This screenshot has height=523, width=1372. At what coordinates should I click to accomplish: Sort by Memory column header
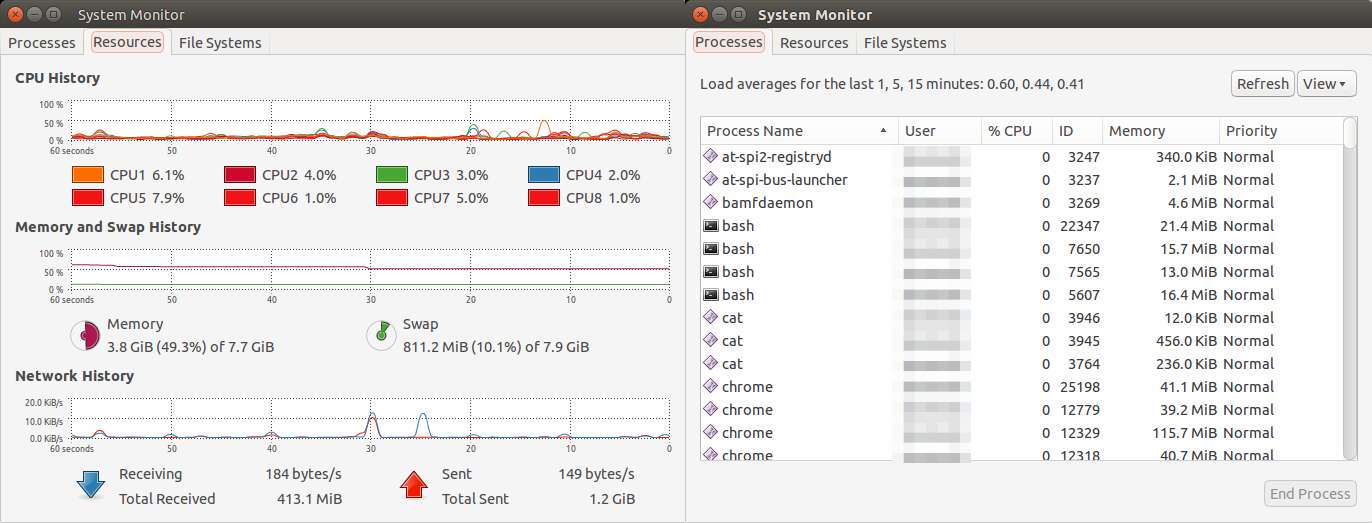[1161, 131]
